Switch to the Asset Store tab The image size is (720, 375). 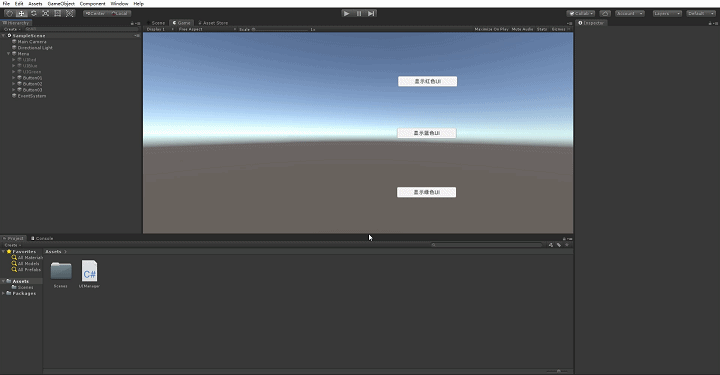click(213, 22)
